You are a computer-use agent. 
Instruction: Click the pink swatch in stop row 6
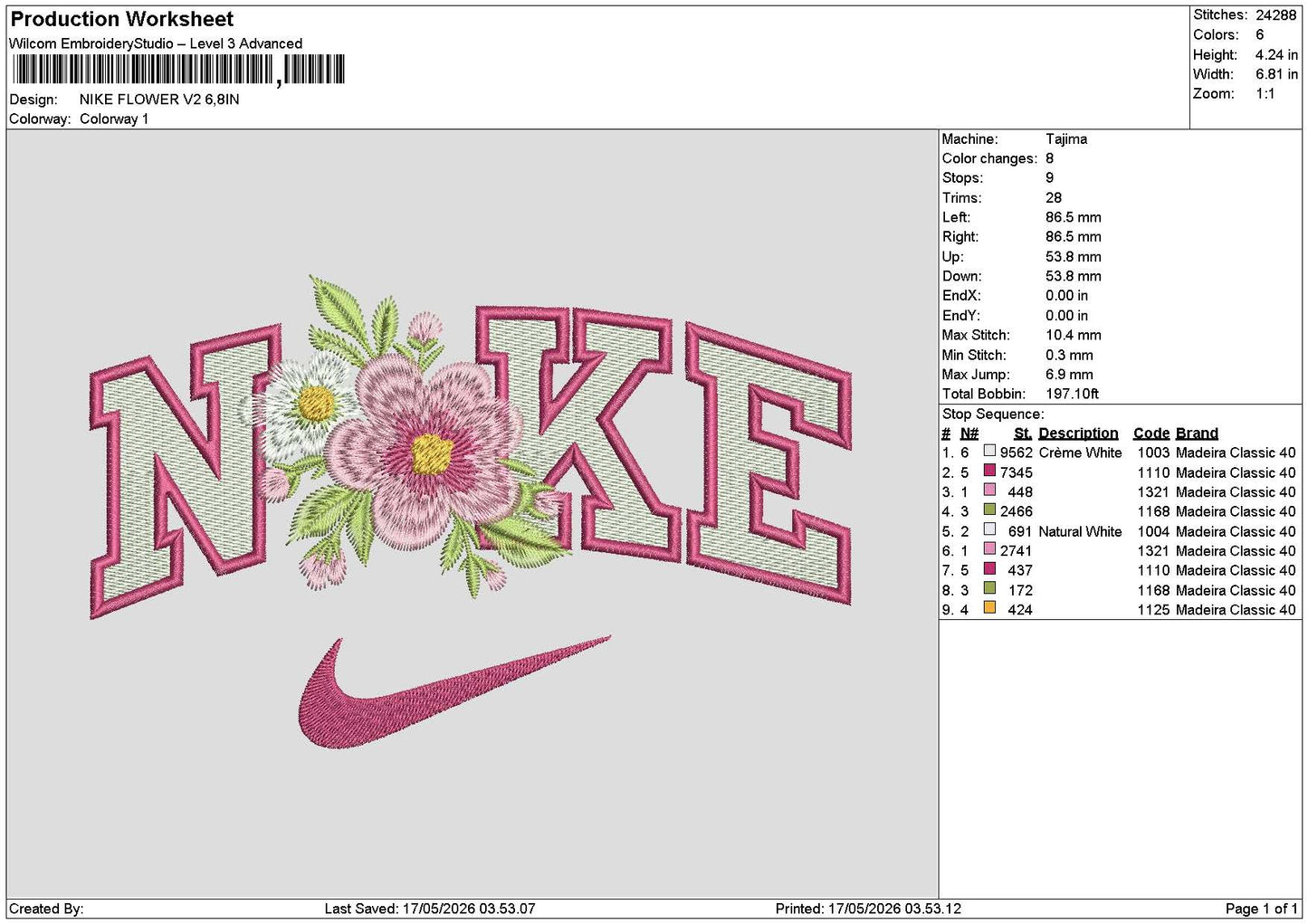989,548
